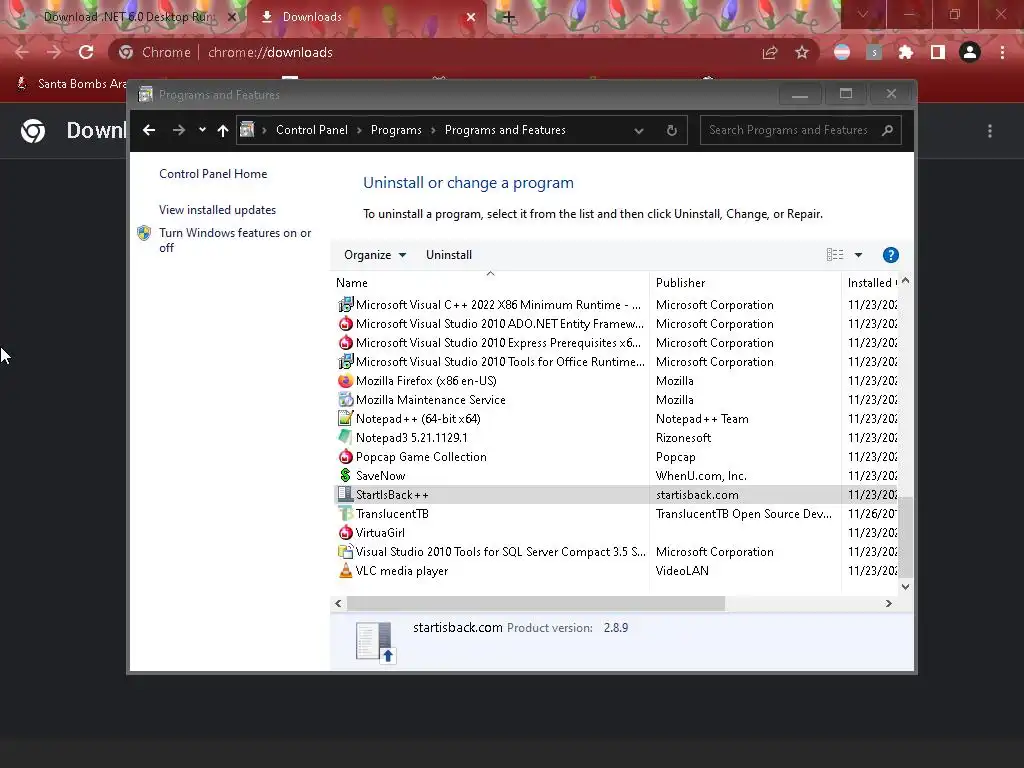The image size is (1024, 768).
Task: Click the shield icon next to Windows features
Action: [x=144, y=233]
